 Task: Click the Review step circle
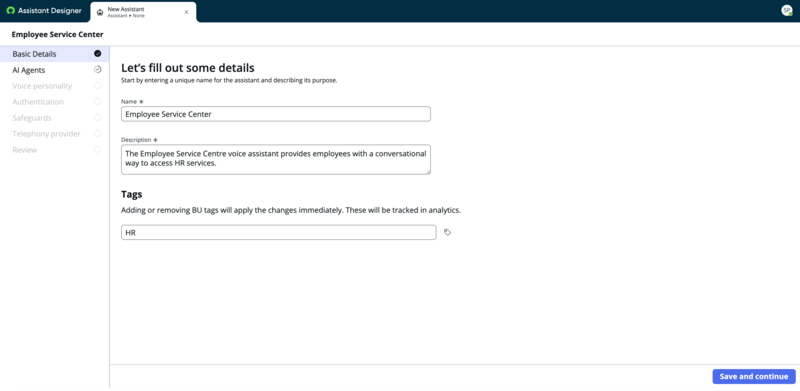pos(97,149)
